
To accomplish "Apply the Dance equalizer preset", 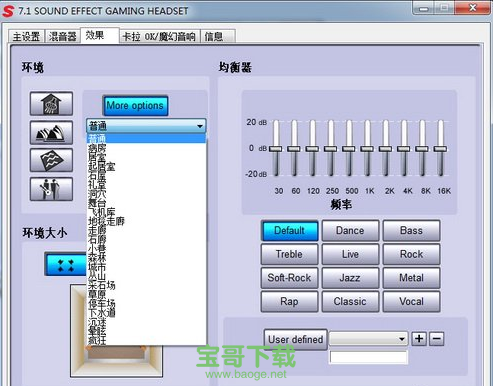I will click(350, 230).
